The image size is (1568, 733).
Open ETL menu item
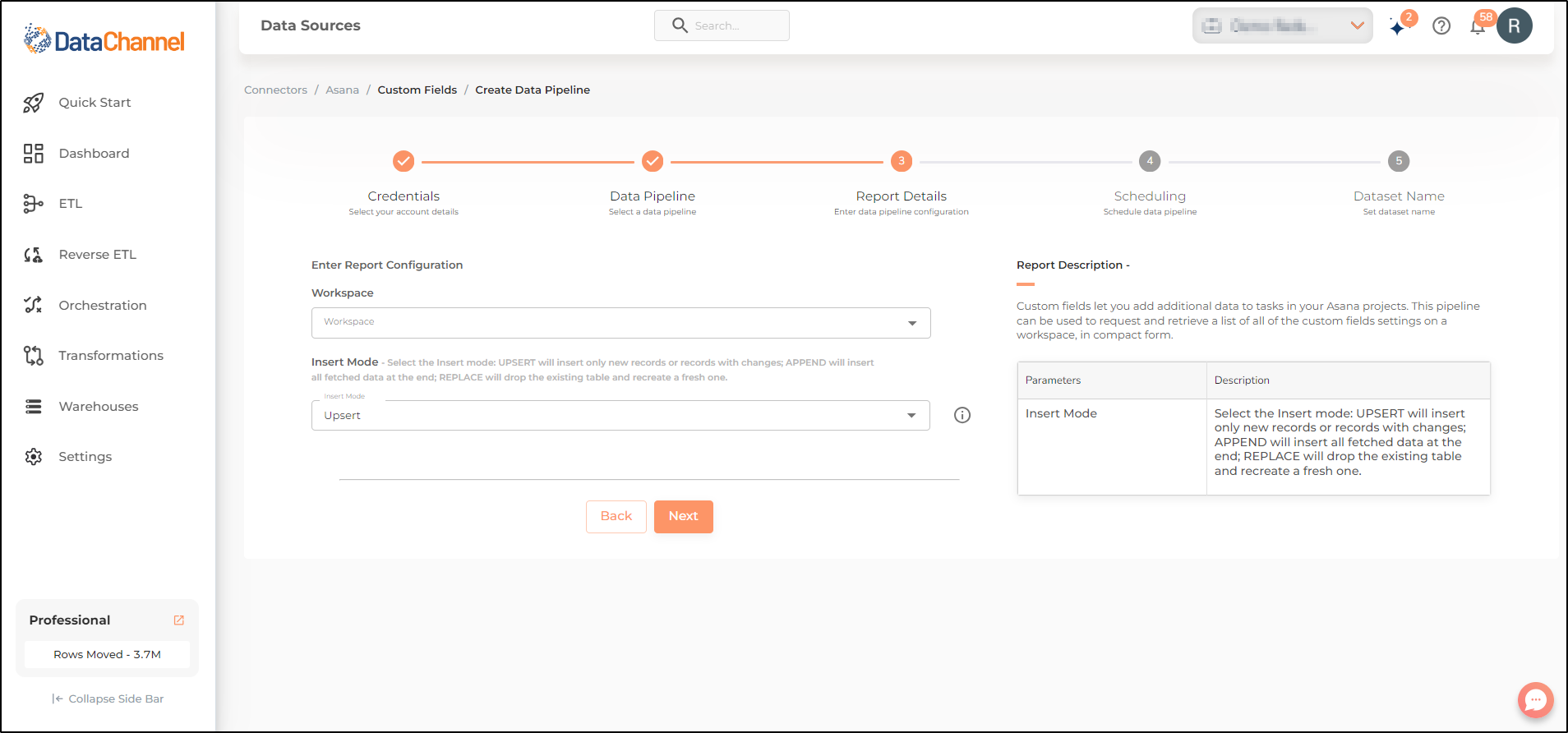point(71,204)
